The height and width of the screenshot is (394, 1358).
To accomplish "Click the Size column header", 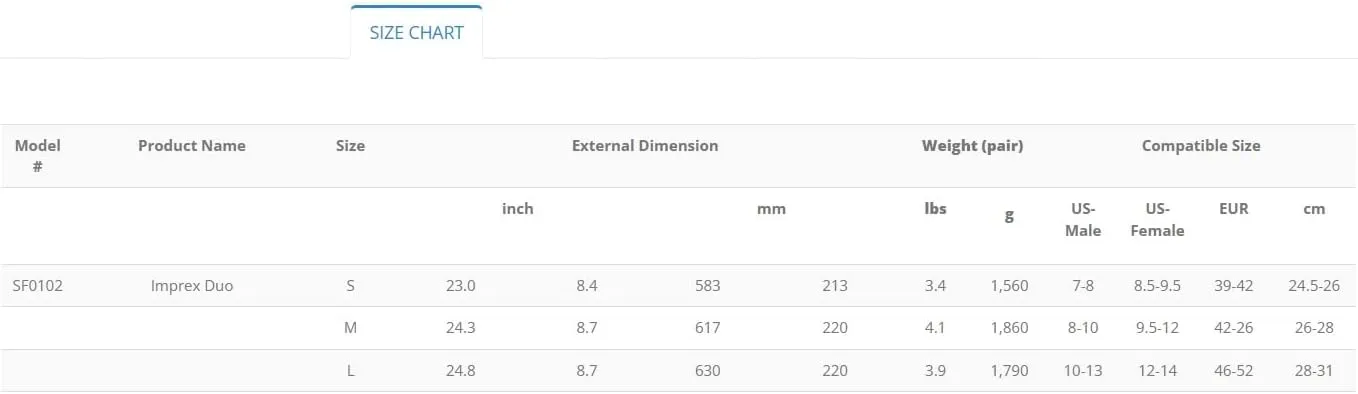I will pyautogui.click(x=350, y=145).
